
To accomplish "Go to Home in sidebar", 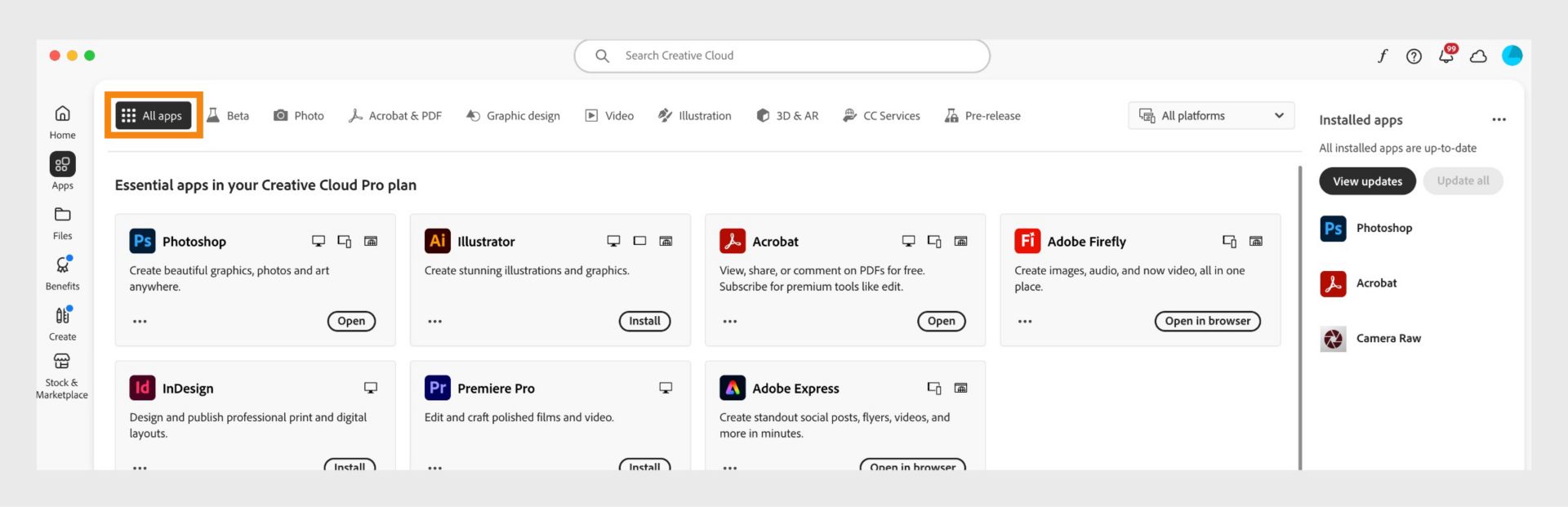I will pyautogui.click(x=62, y=121).
